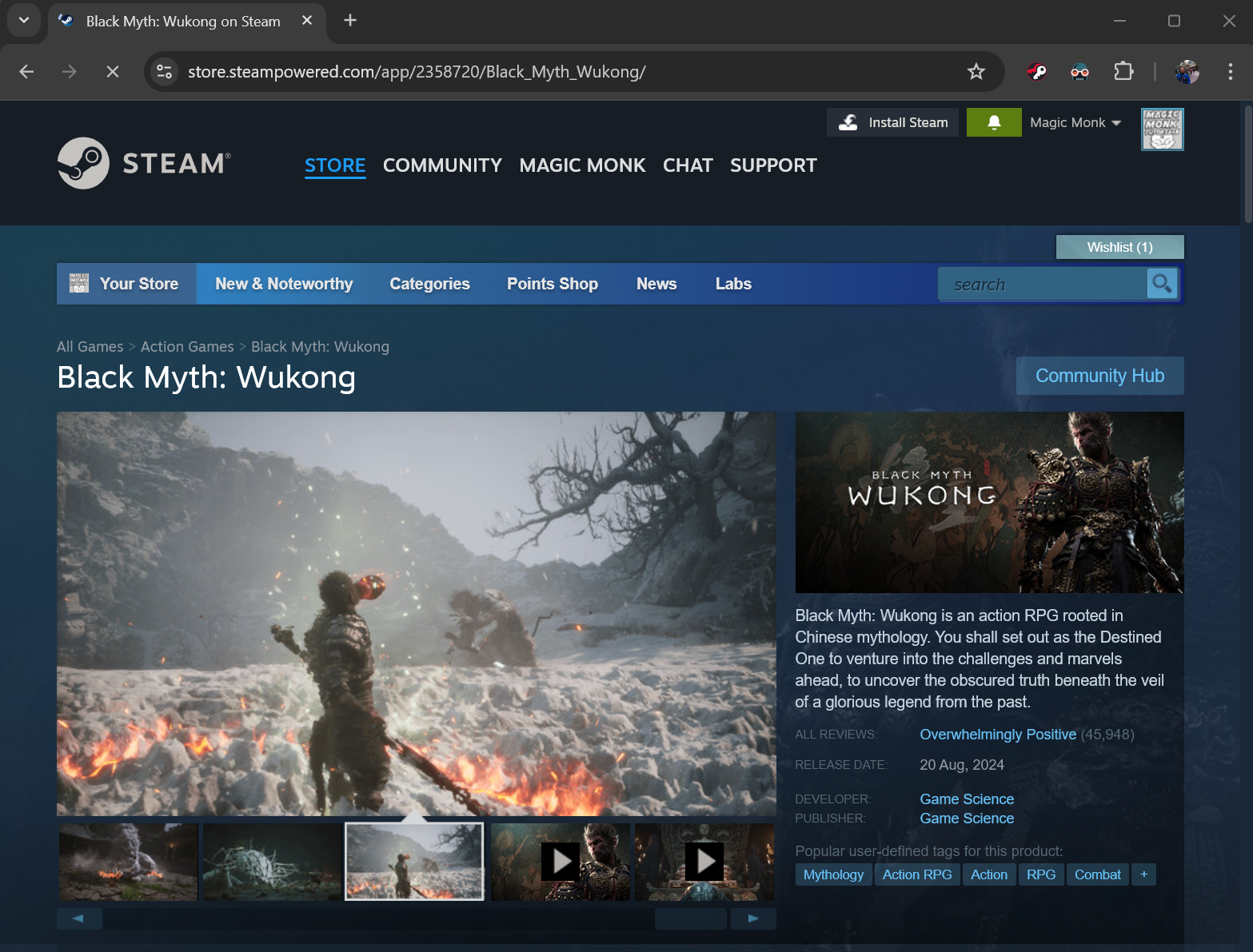Image resolution: width=1253 pixels, height=952 pixels.
Task: Click the browser address bar URL
Action: coord(417,72)
